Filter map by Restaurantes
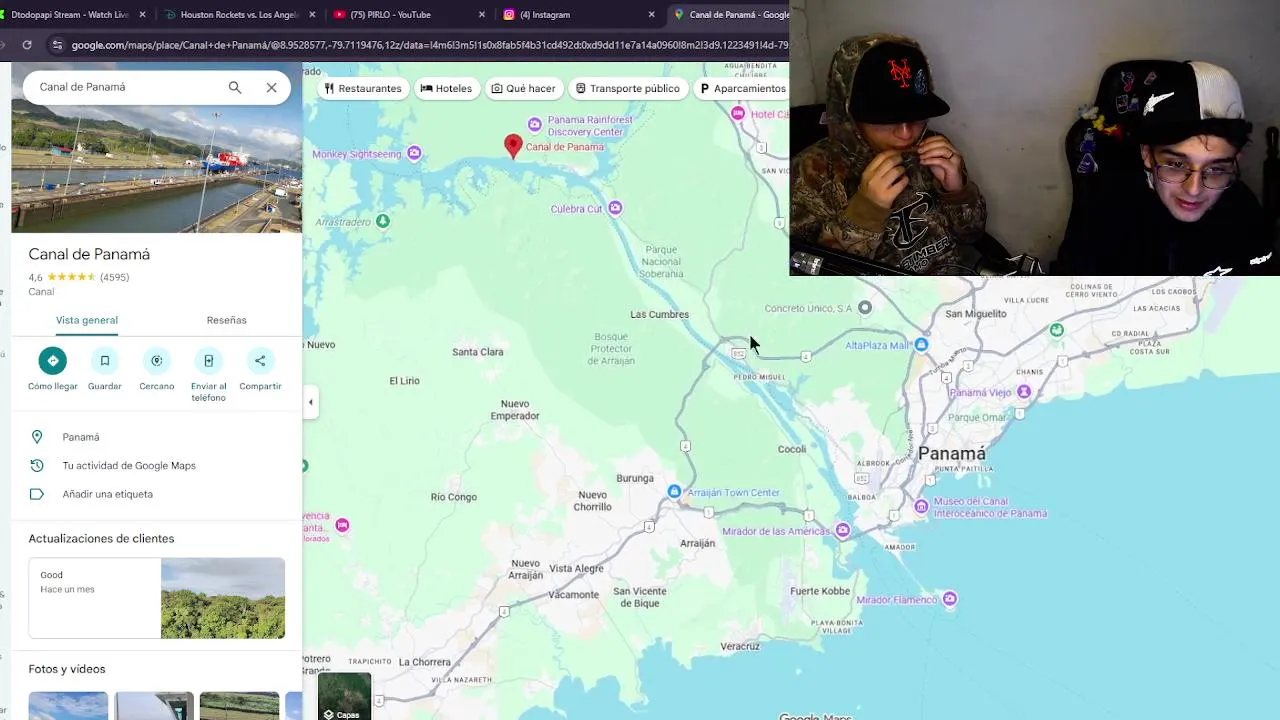 click(x=362, y=88)
